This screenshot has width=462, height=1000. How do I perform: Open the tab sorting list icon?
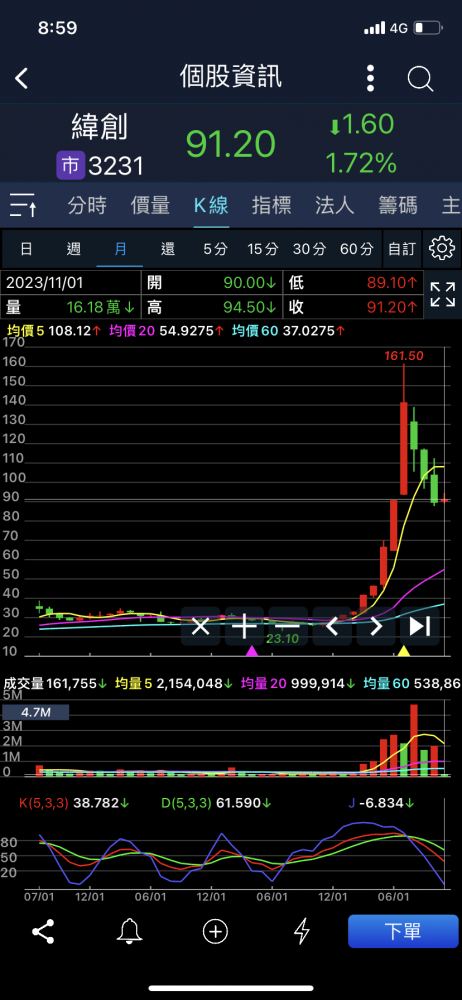coord(24,205)
